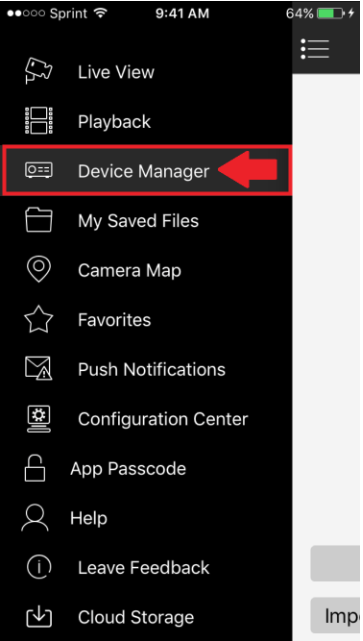The width and height of the screenshot is (363, 641).
Task: Tap the Live View camera icon
Action: 38,71
